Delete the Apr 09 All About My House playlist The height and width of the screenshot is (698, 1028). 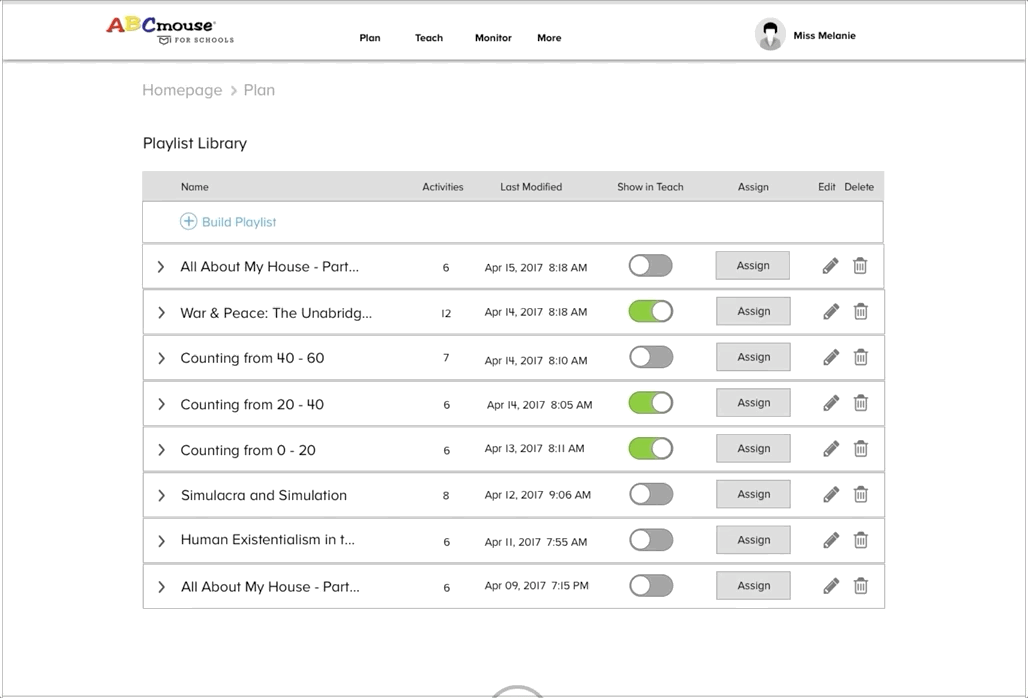[x=860, y=585]
